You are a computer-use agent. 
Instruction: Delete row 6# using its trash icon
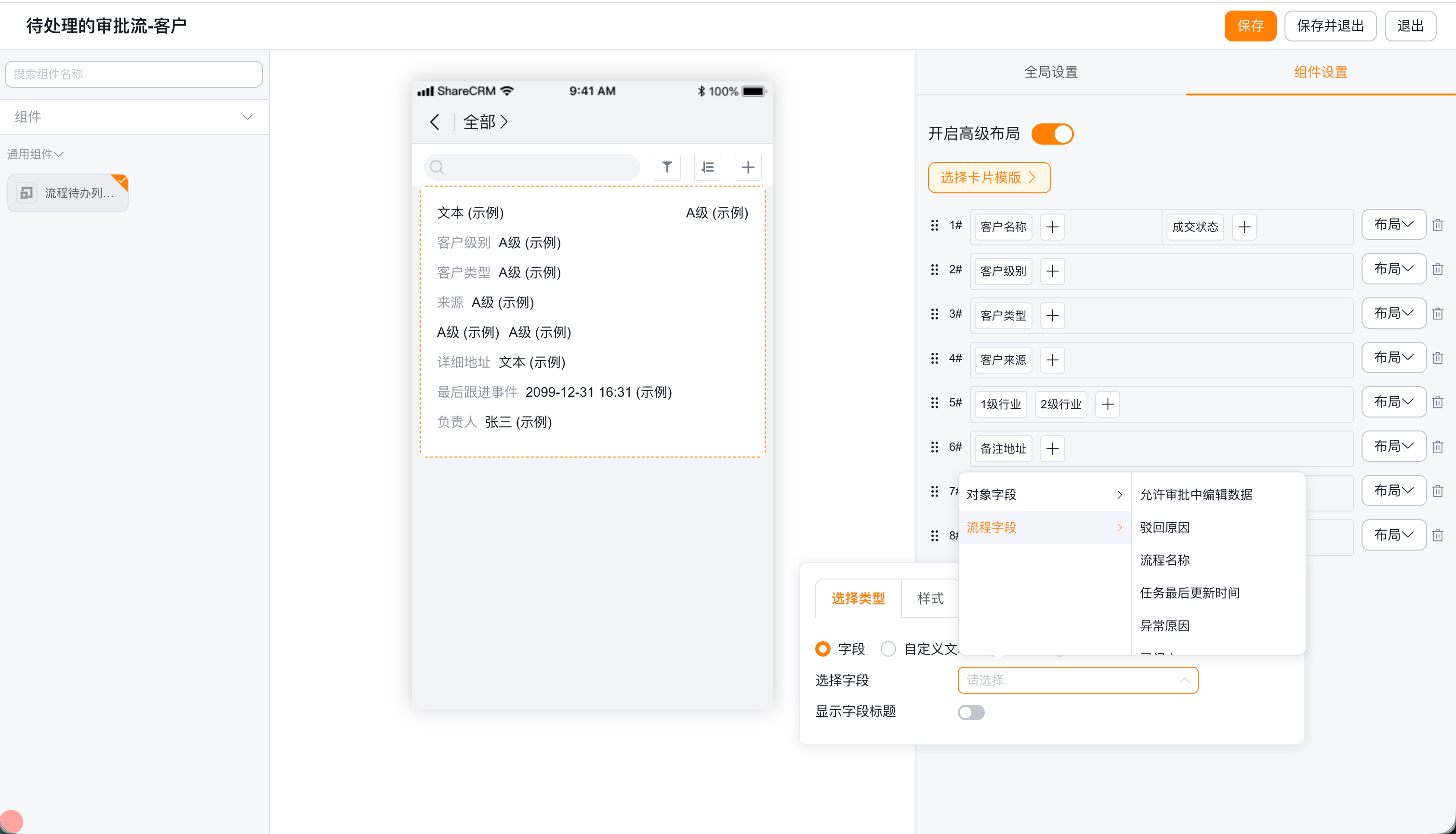coord(1438,447)
